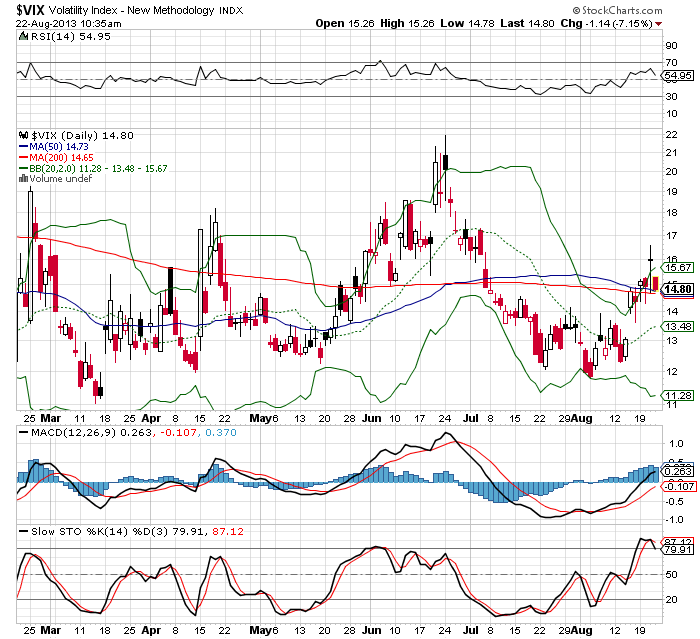
Task: Click the Low 14.78 value in the header
Action: coord(467,23)
